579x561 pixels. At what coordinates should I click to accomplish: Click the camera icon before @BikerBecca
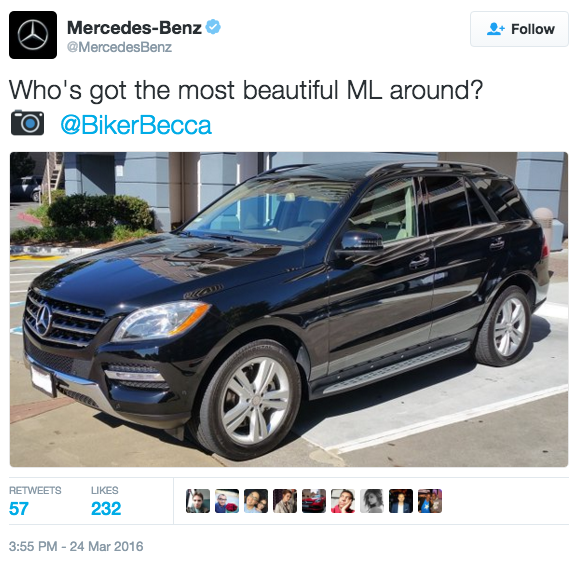(27, 123)
